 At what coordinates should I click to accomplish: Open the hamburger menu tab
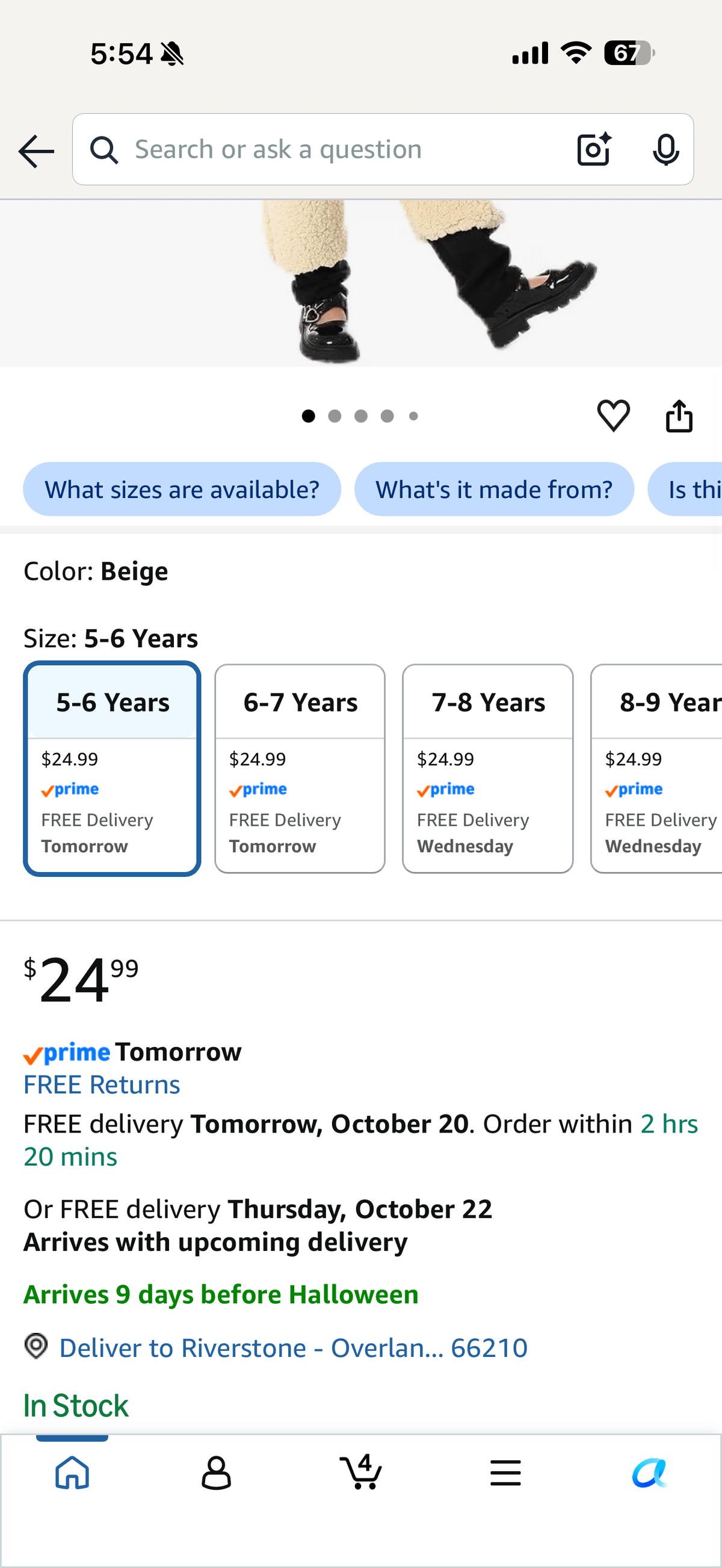click(x=505, y=1473)
